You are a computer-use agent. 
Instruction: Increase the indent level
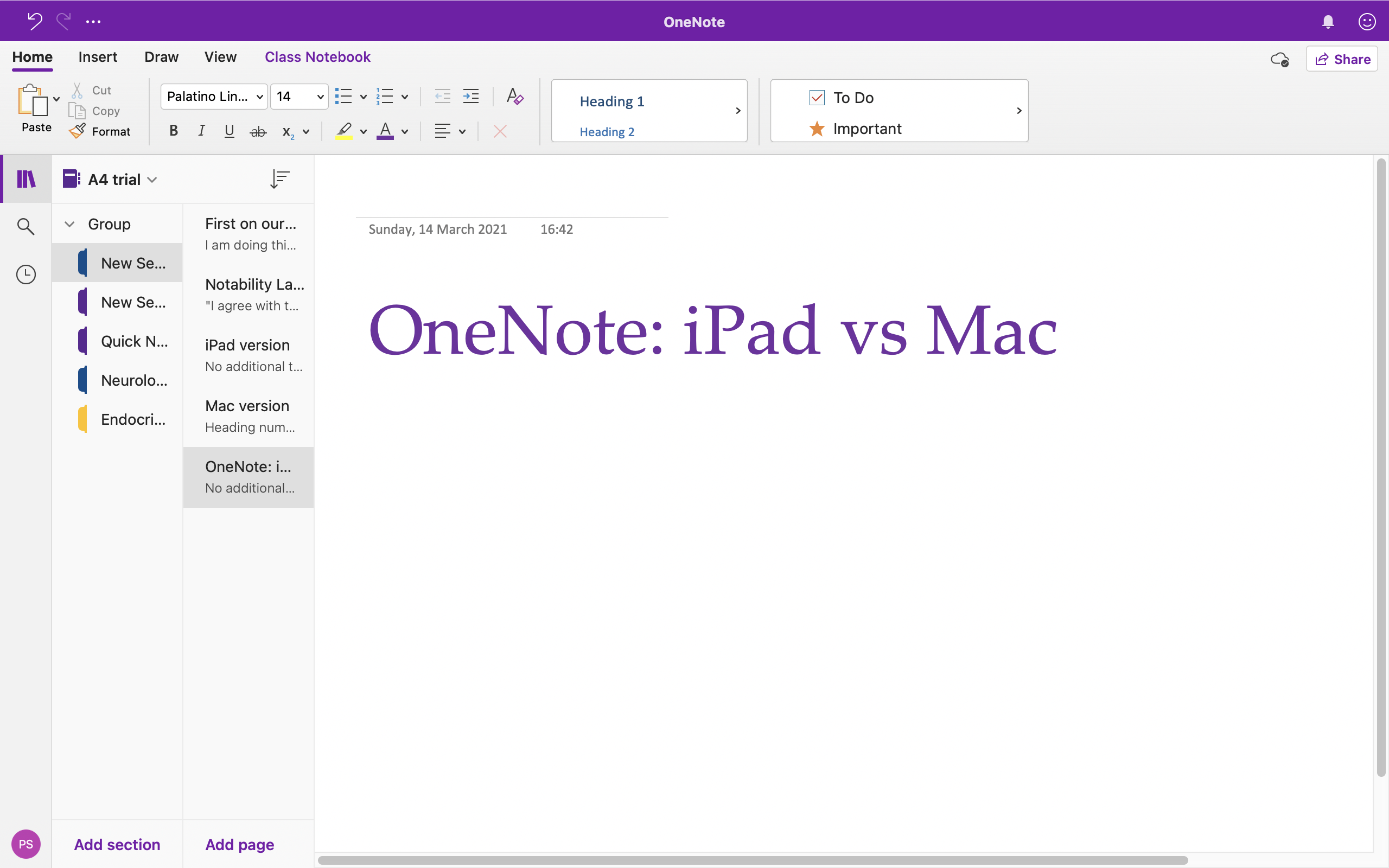pos(471,97)
